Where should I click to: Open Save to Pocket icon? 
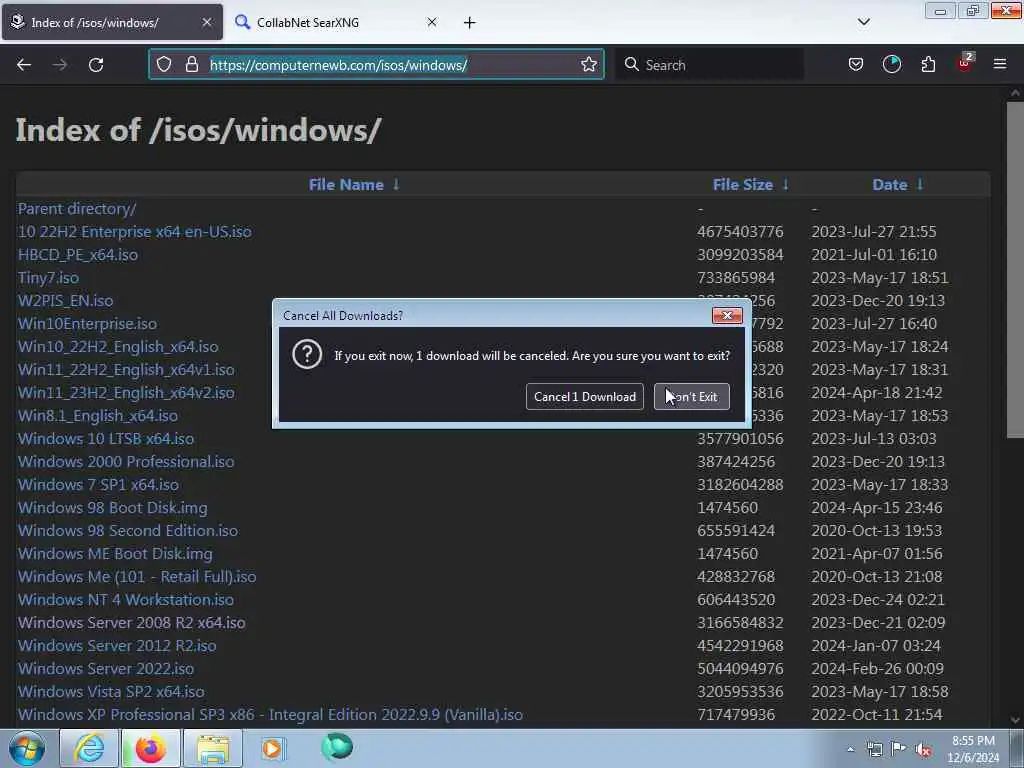[x=856, y=64]
